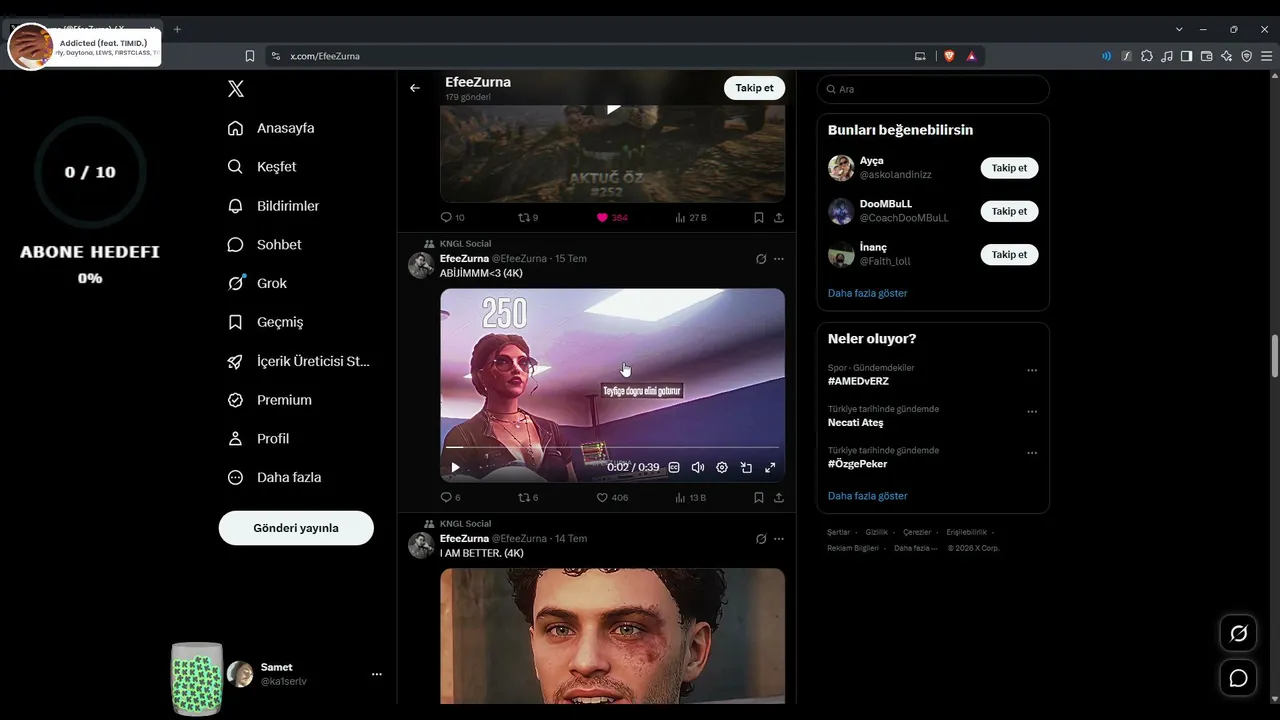Viewport: 1280px width, 720px height.
Task: Open the browser hamburger menu
Action: click(x=1267, y=56)
